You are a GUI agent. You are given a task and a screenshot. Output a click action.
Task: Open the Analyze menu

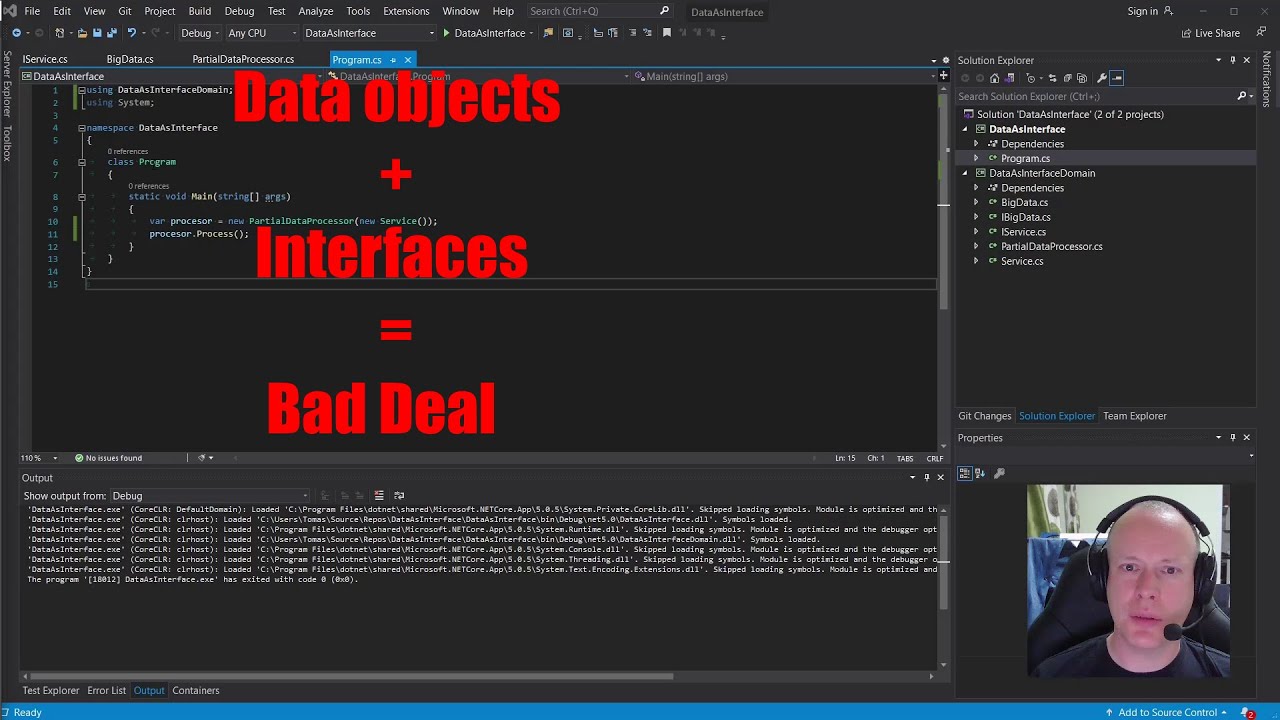[x=315, y=11]
